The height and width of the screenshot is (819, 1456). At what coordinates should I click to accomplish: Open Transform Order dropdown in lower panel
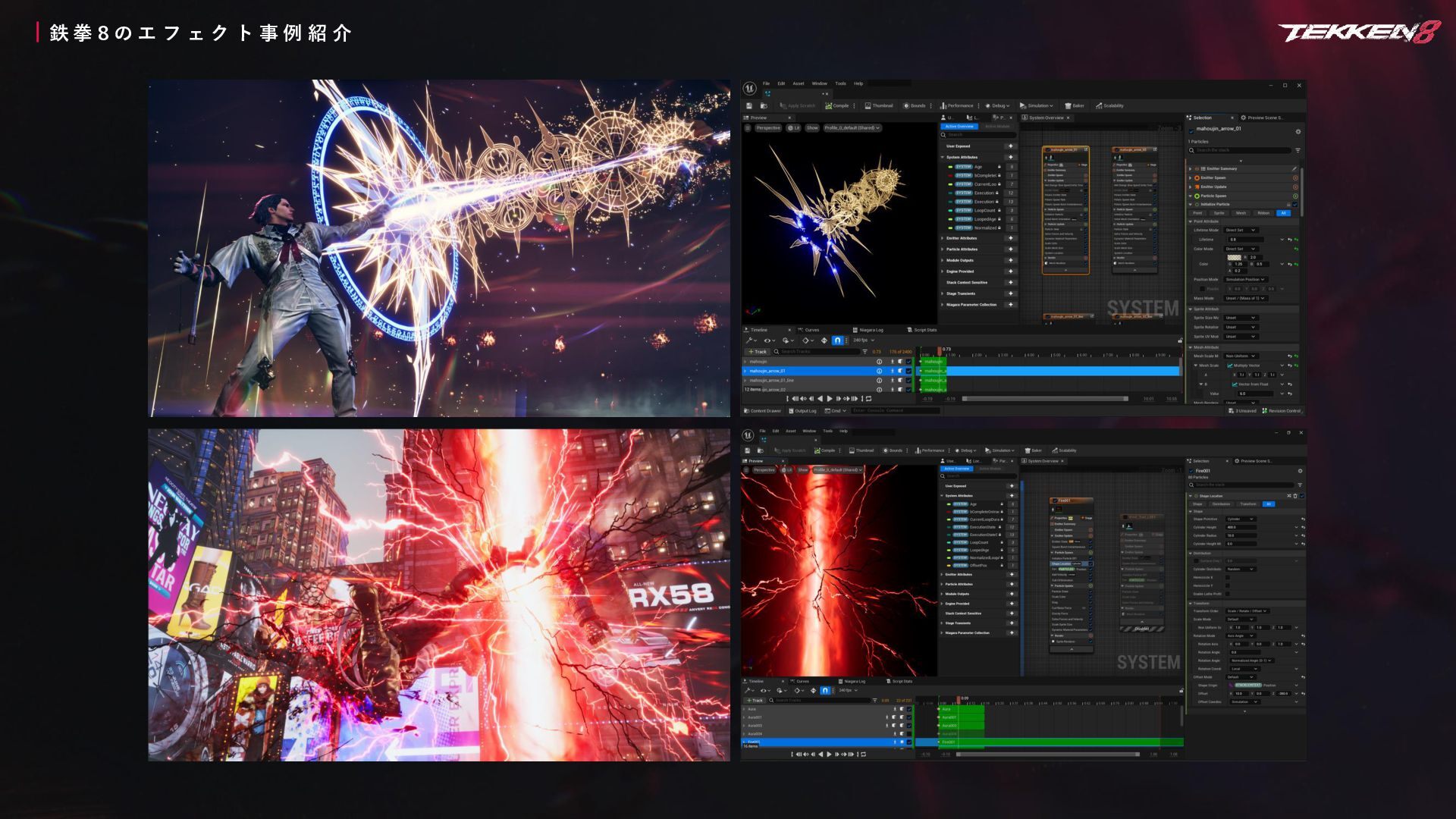pos(1247,611)
